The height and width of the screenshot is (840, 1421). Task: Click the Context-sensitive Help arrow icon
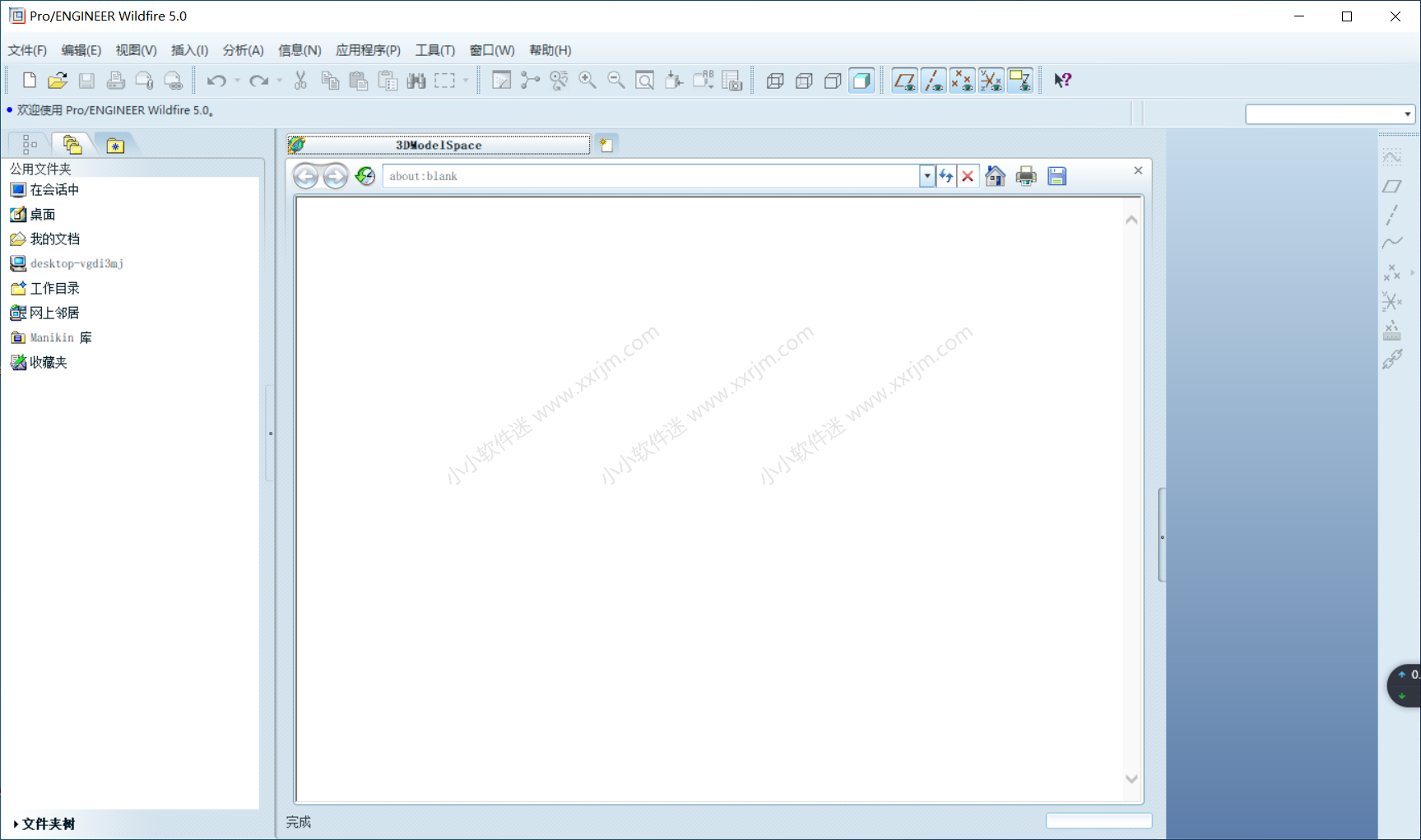[x=1062, y=80]
